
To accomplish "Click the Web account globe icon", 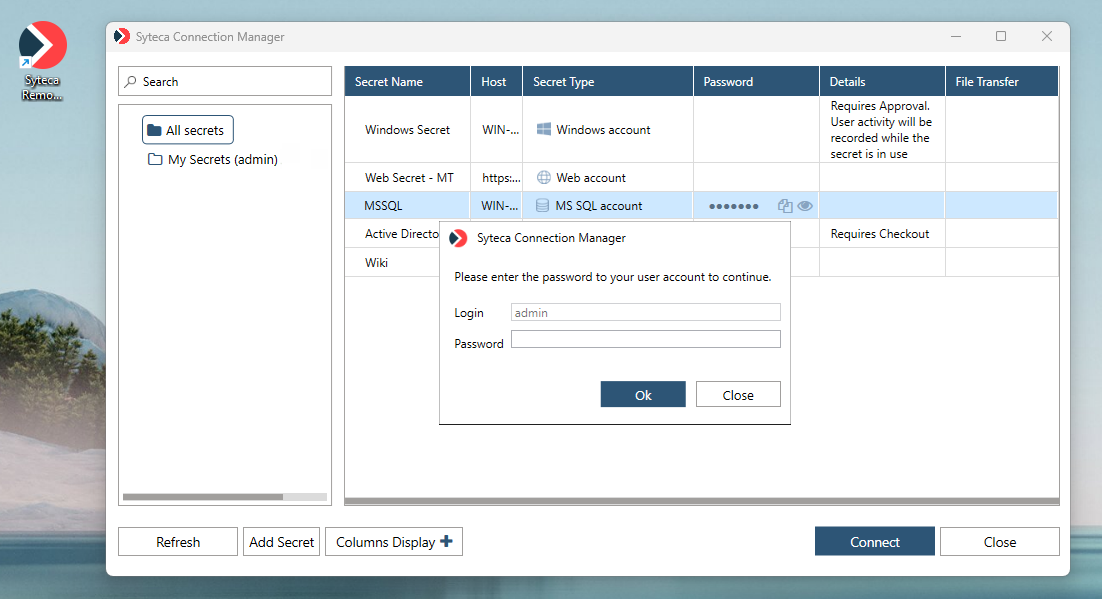I will 543,177.
